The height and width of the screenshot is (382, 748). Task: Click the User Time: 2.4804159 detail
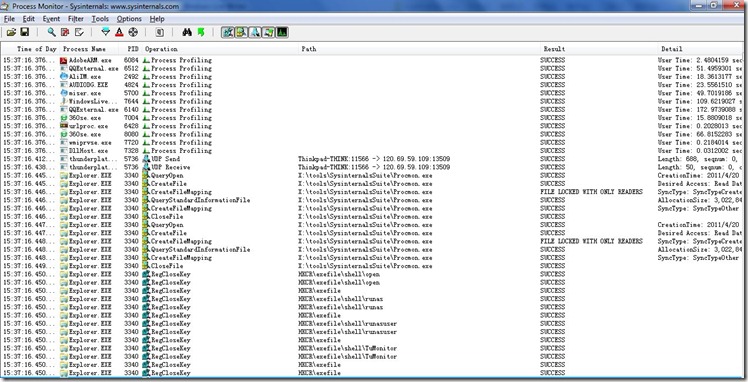pos(700,60)
